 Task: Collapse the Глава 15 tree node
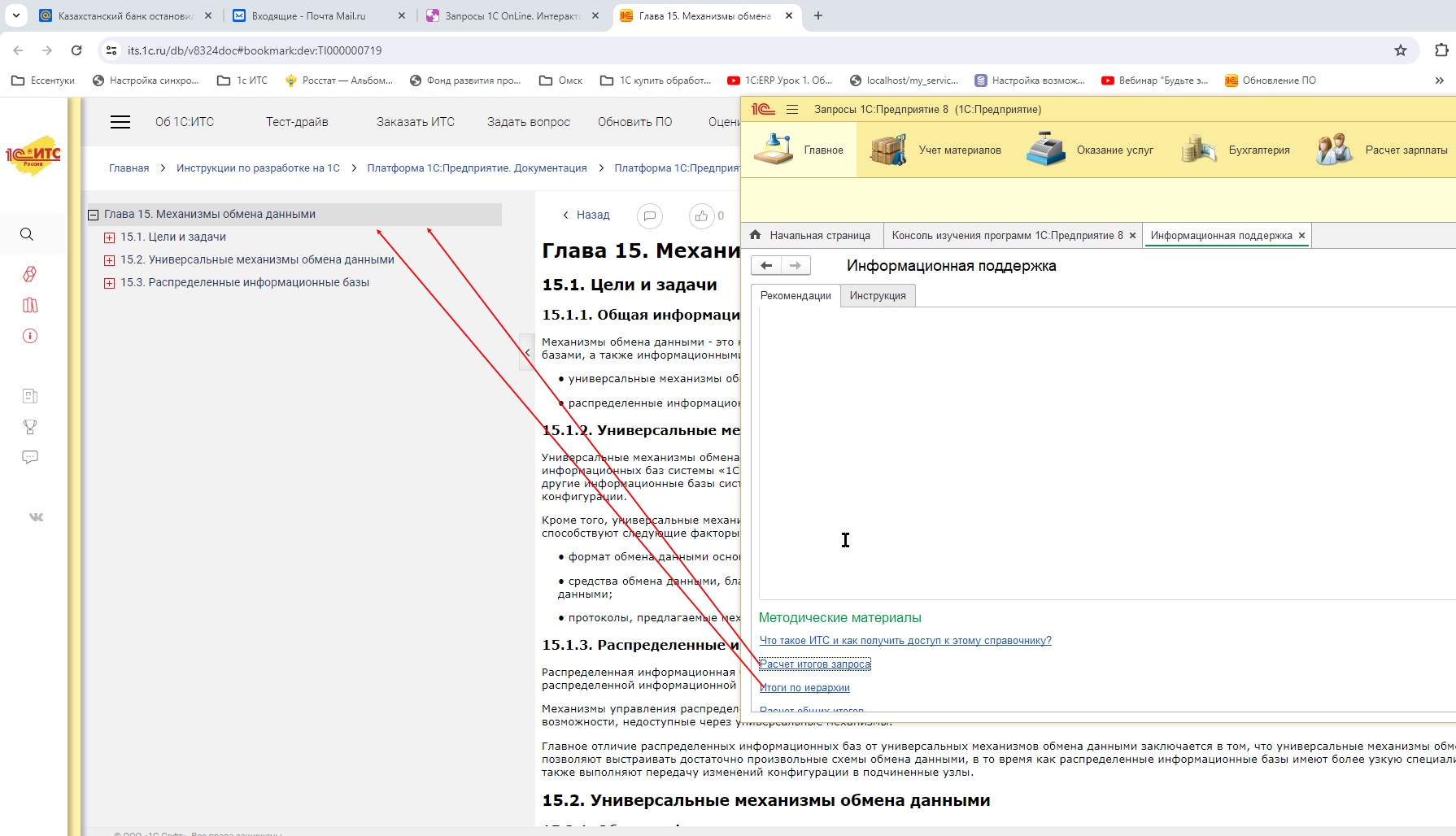(x=93, y=215)
